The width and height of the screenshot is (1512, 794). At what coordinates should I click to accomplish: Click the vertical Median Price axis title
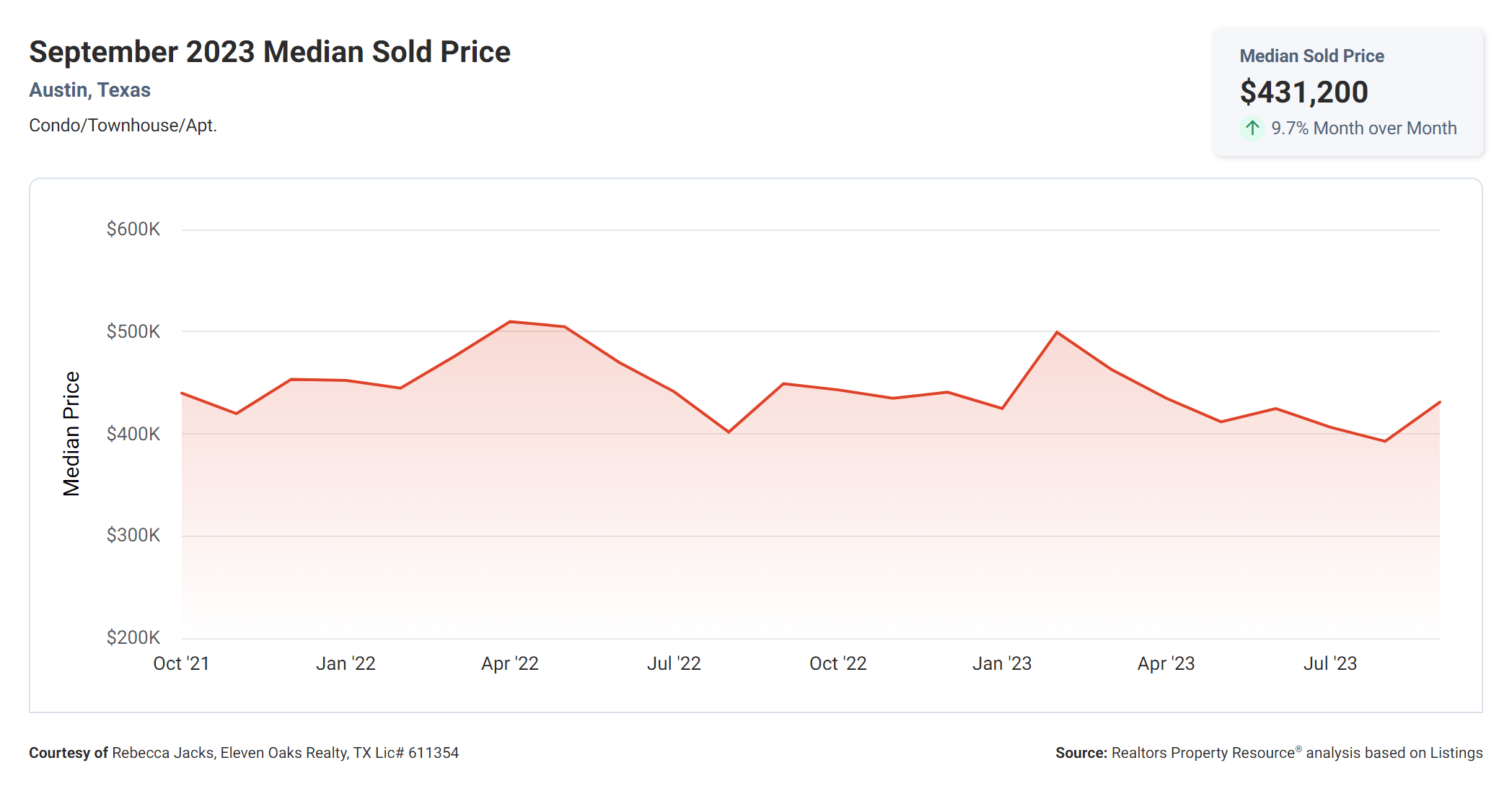(x=71, y=434)
